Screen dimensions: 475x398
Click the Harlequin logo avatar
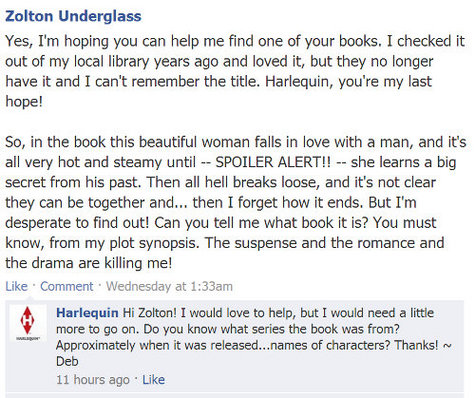tap(27, 323)
